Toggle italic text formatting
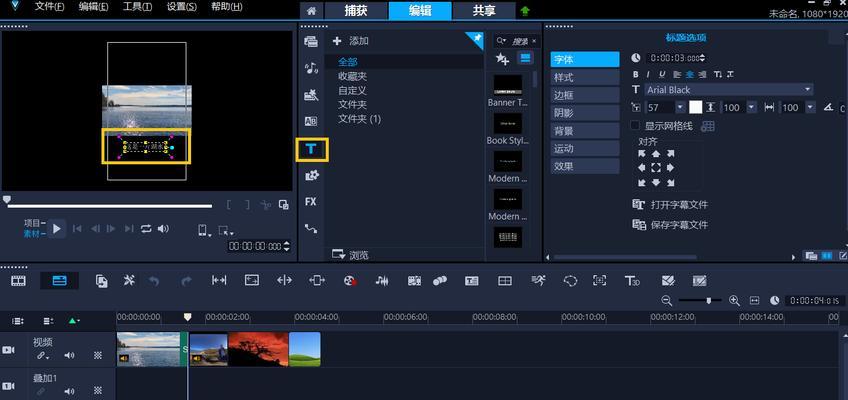This screenshot has width=848, height=400. pos(649,74)
